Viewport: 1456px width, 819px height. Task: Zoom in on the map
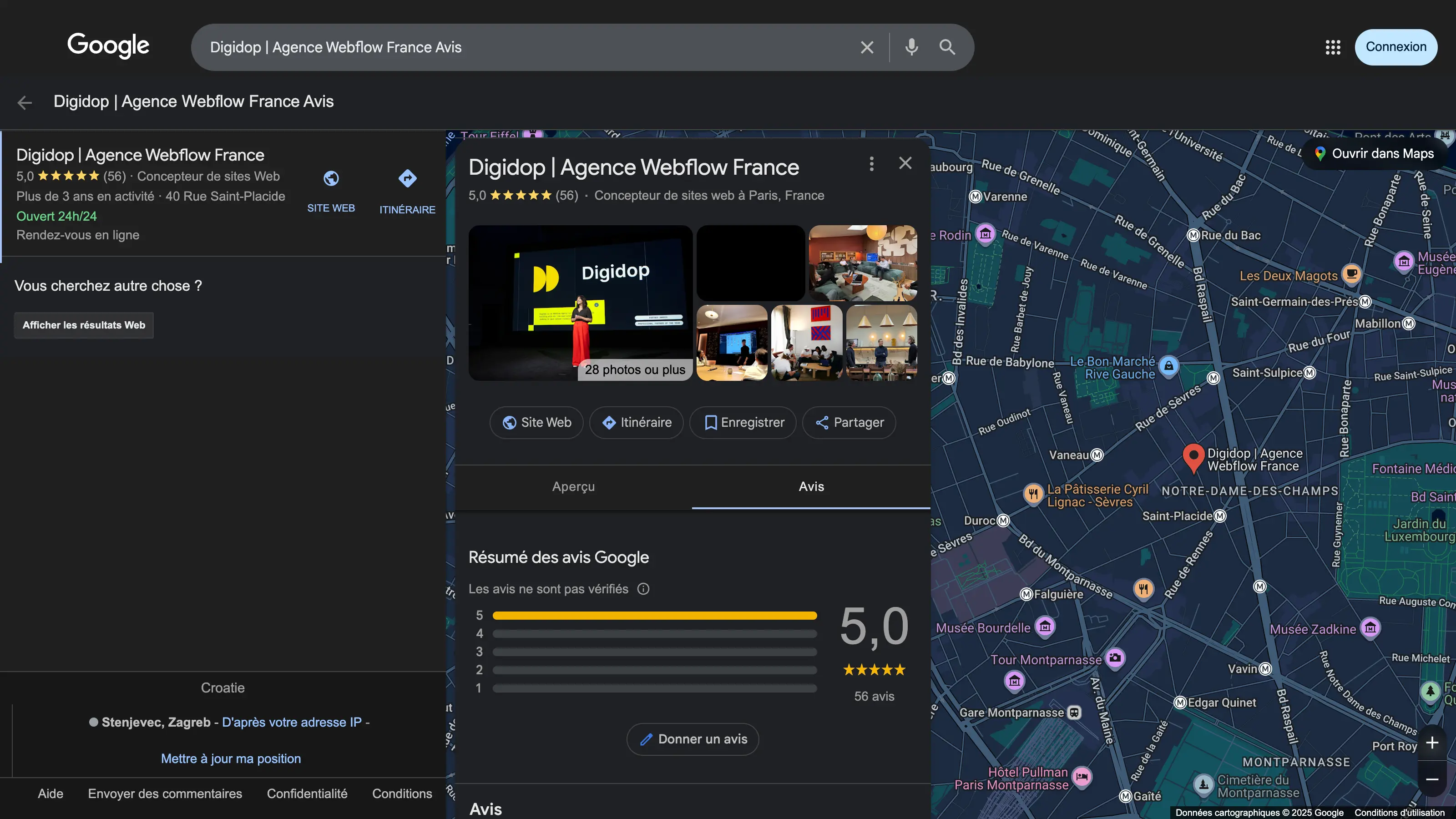click(x=1432, y=743)
